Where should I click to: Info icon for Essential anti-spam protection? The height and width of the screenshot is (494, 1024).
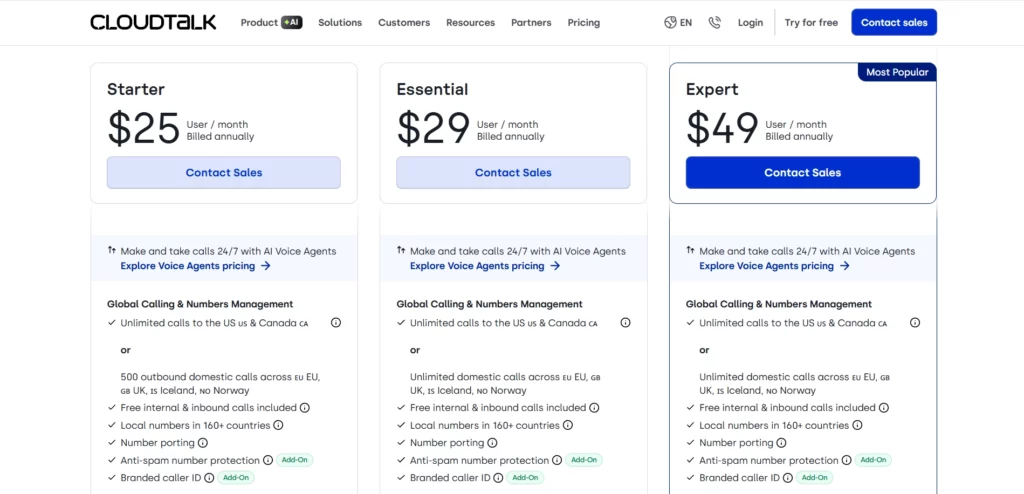tap(557, 461)
